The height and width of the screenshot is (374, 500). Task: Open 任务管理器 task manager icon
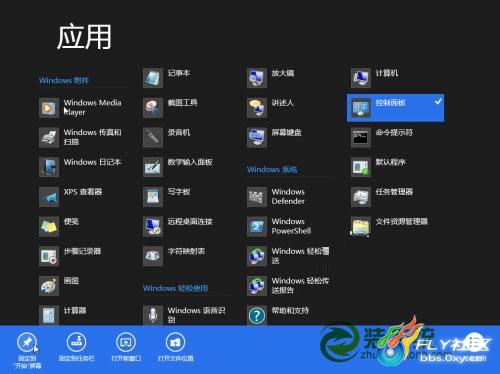pos(361,197)
